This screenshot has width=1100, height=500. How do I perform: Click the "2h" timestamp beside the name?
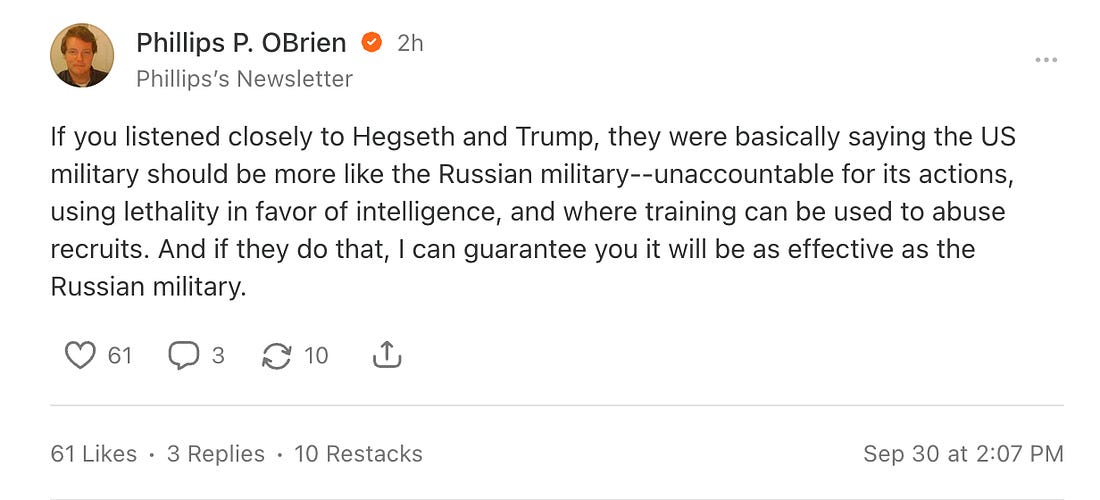[x=410, y=43]
